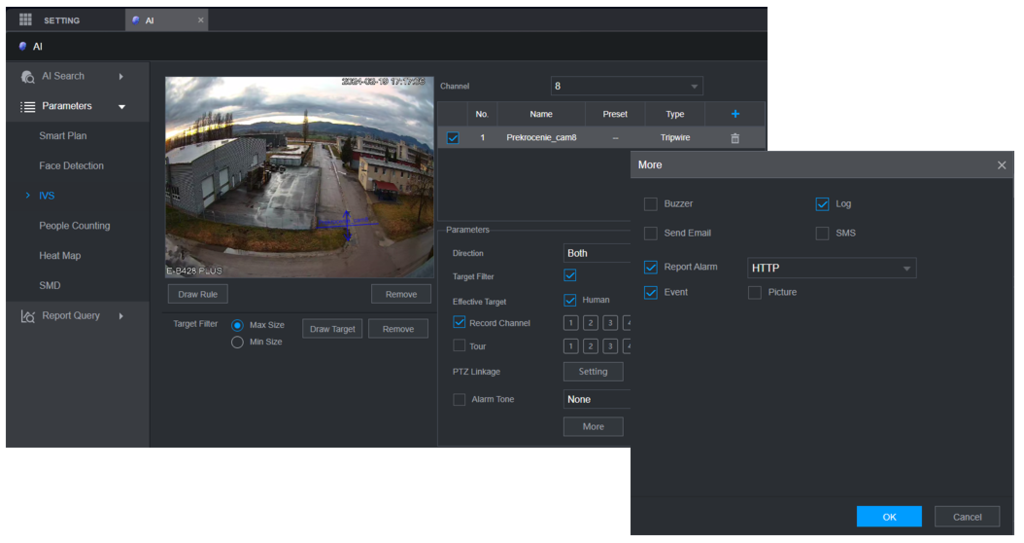1024x543 pixels.
Task: Open Face Detection in the sidebar
Action: 71,166
